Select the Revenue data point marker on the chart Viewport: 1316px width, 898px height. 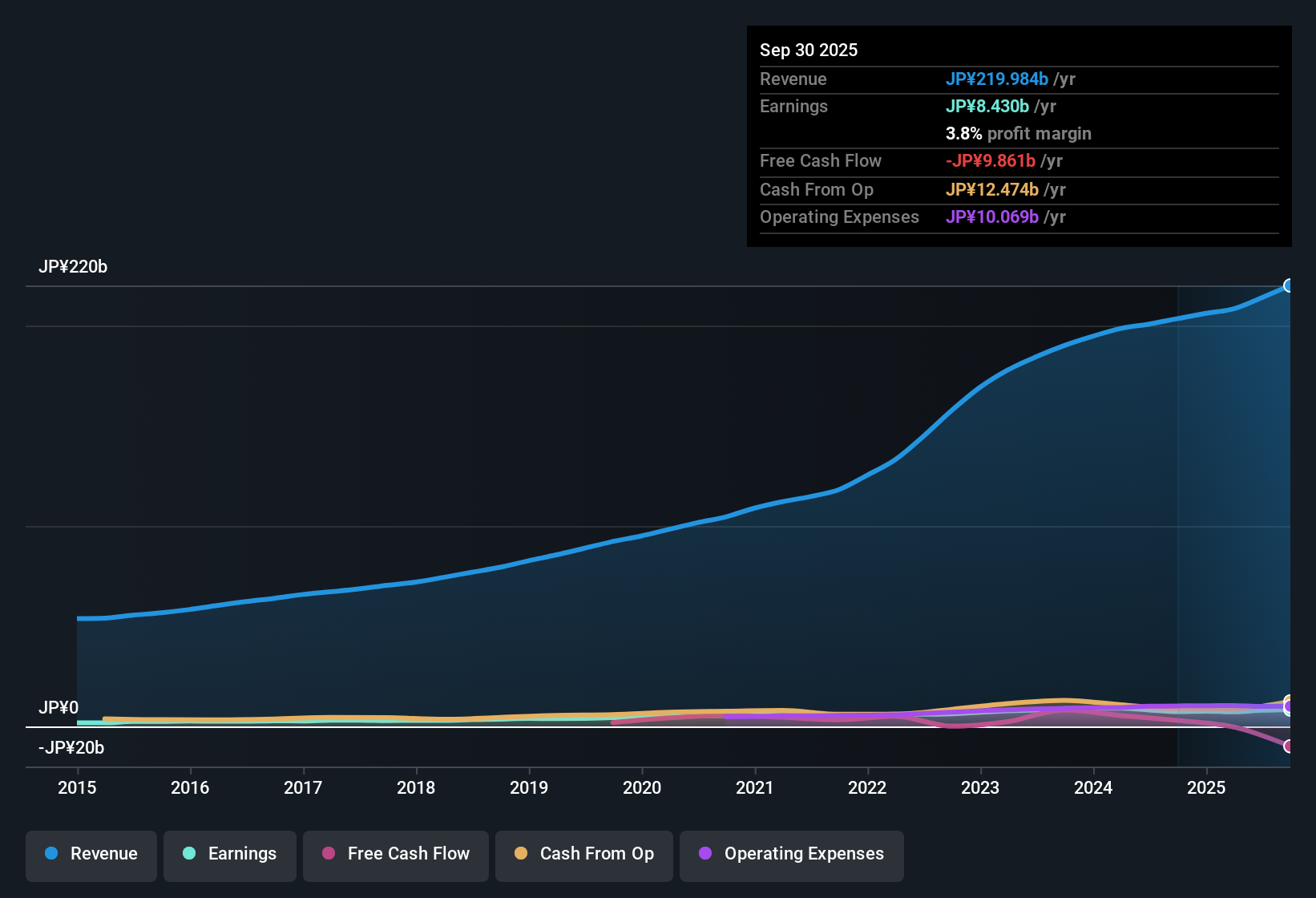(1290, 285)
